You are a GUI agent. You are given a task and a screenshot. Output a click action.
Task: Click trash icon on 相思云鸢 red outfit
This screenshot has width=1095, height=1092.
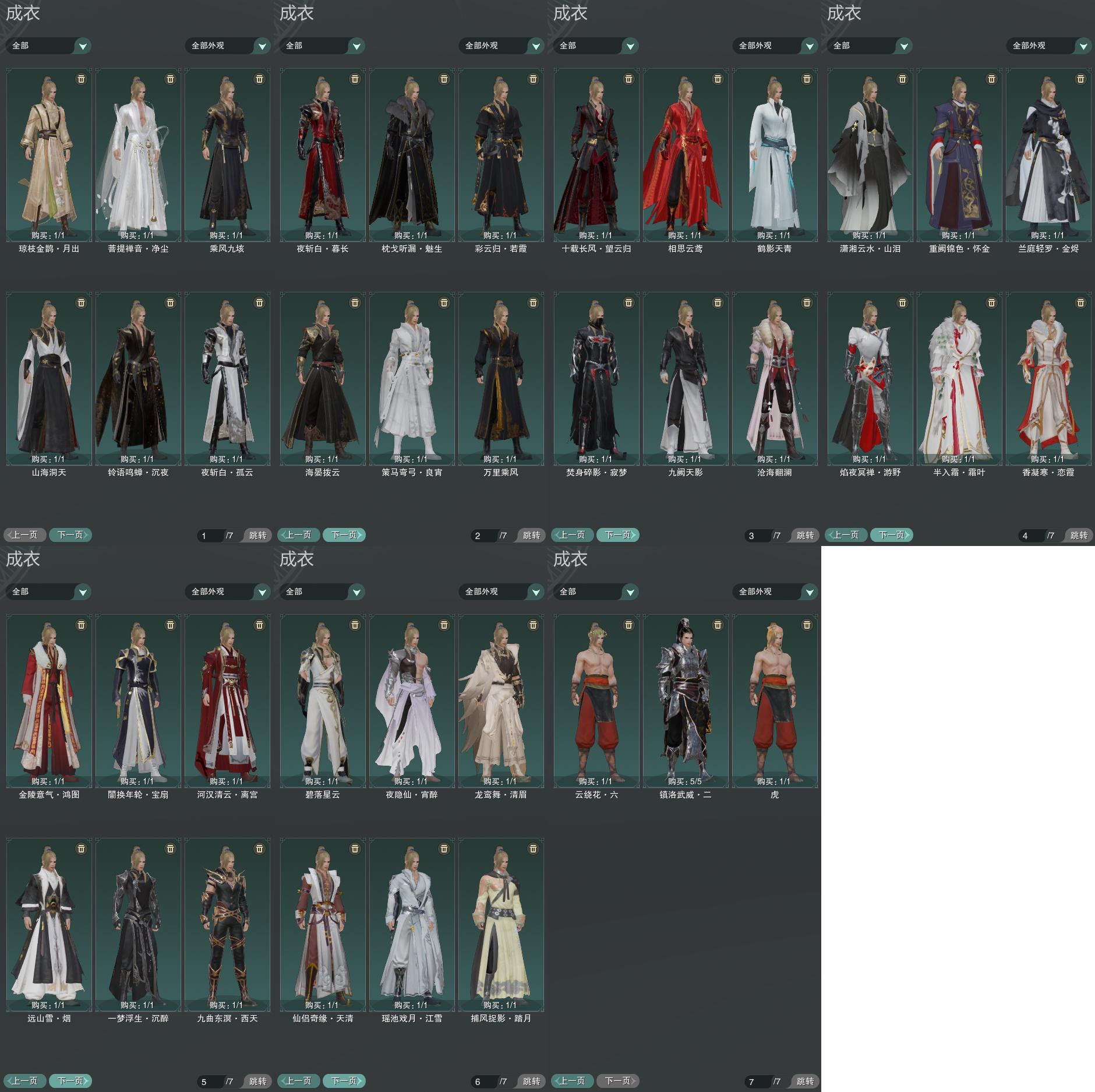click(x=718, y=79)
